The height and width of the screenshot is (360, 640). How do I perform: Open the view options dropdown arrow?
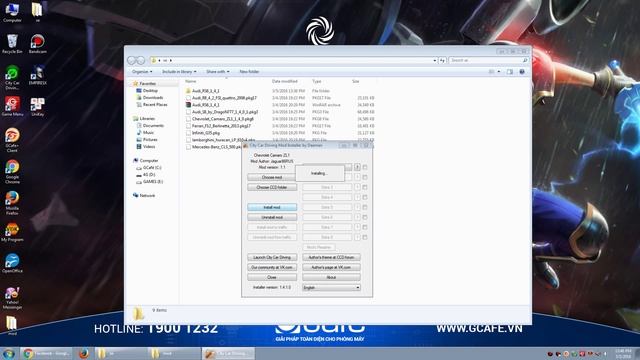point(499,72)
